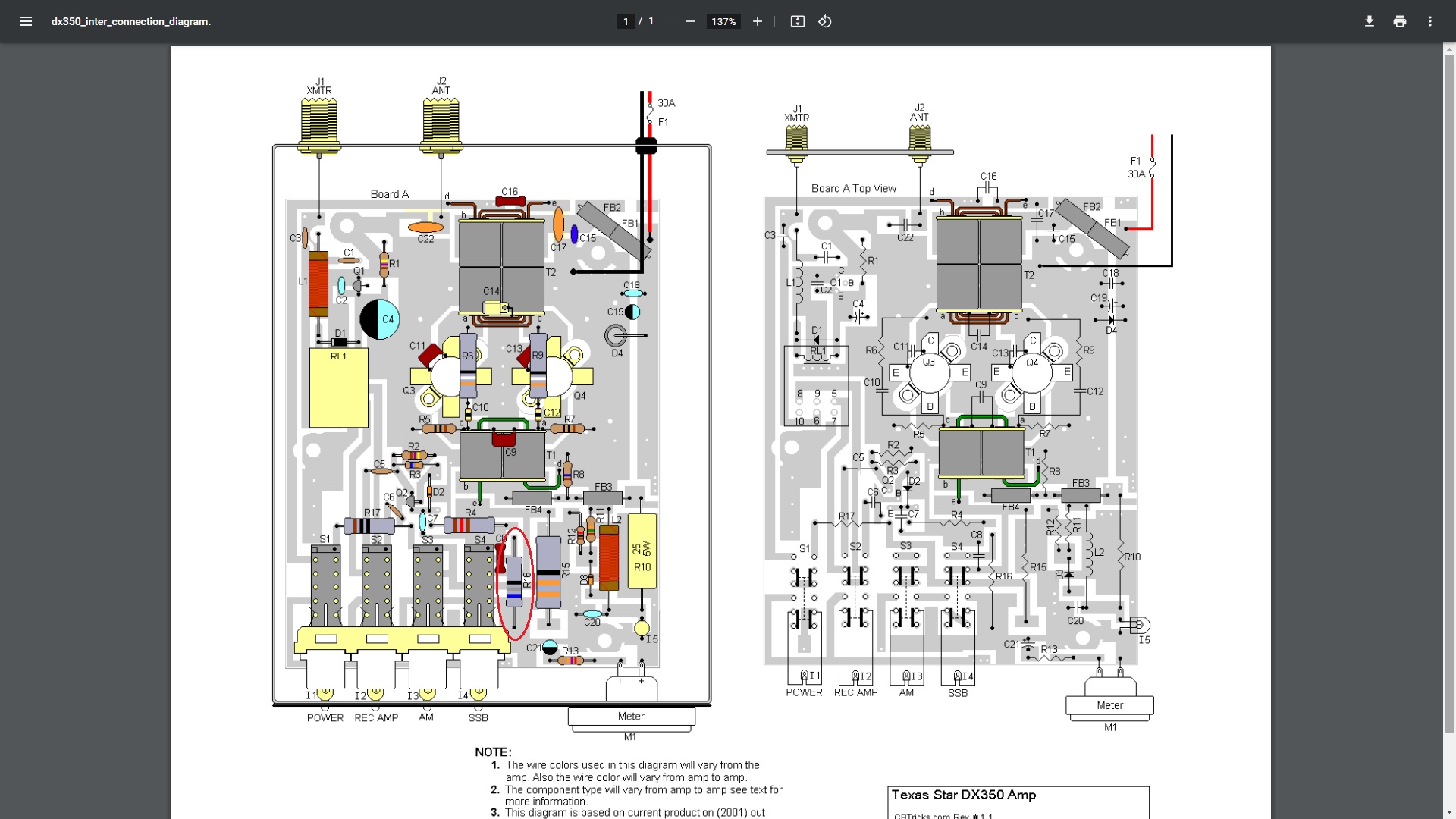Image resolution: width=1456 pixels, height=819 pixels.
Task: Click the fit to page icon
Action: (797, 21)
